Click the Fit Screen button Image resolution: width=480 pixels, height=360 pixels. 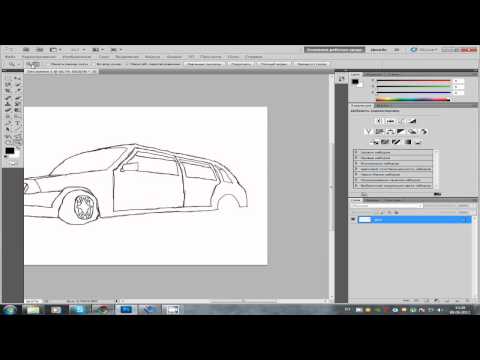click(x=241, y=64)
